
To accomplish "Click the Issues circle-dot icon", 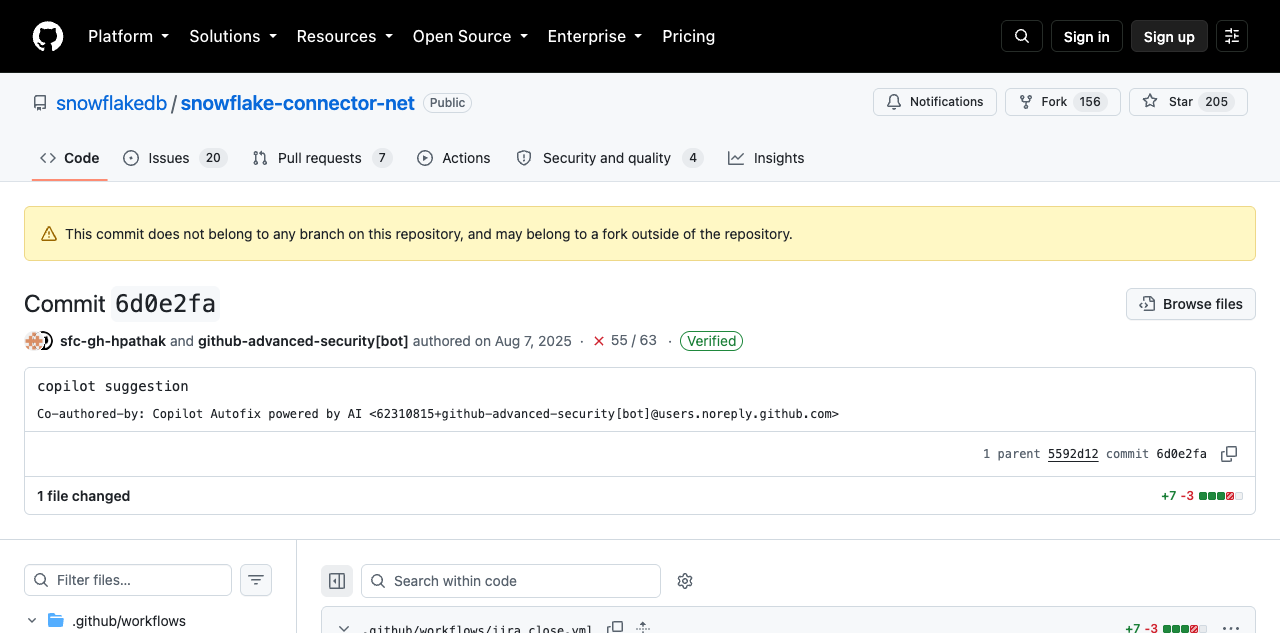I will pos(131,158).
